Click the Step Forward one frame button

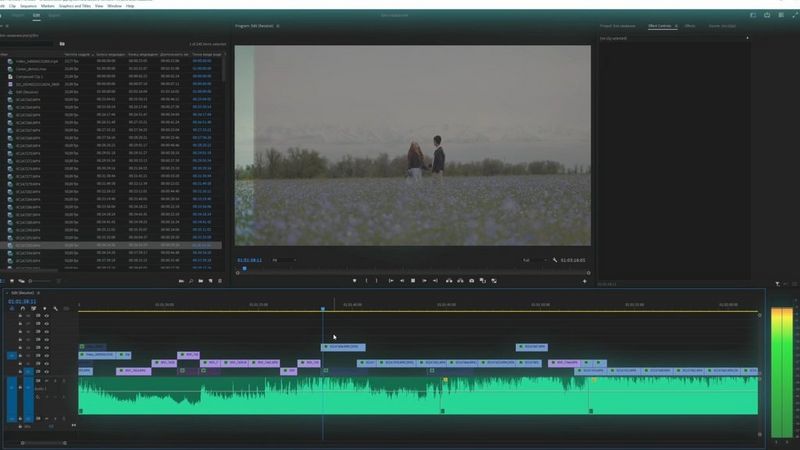tap(424, 281)
